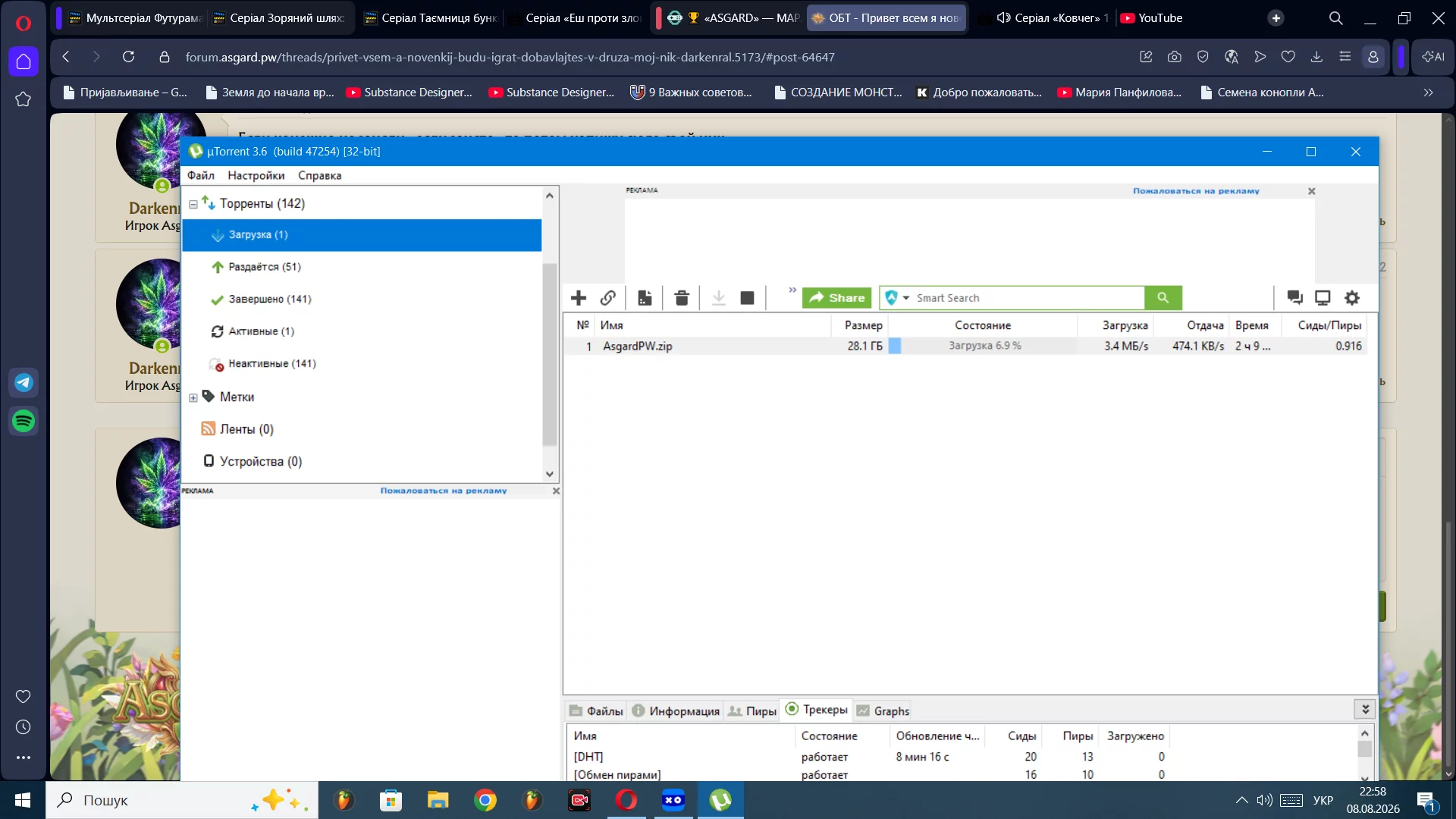
Task: Open a new Opera tab plus button
Action: (1276, 18)
